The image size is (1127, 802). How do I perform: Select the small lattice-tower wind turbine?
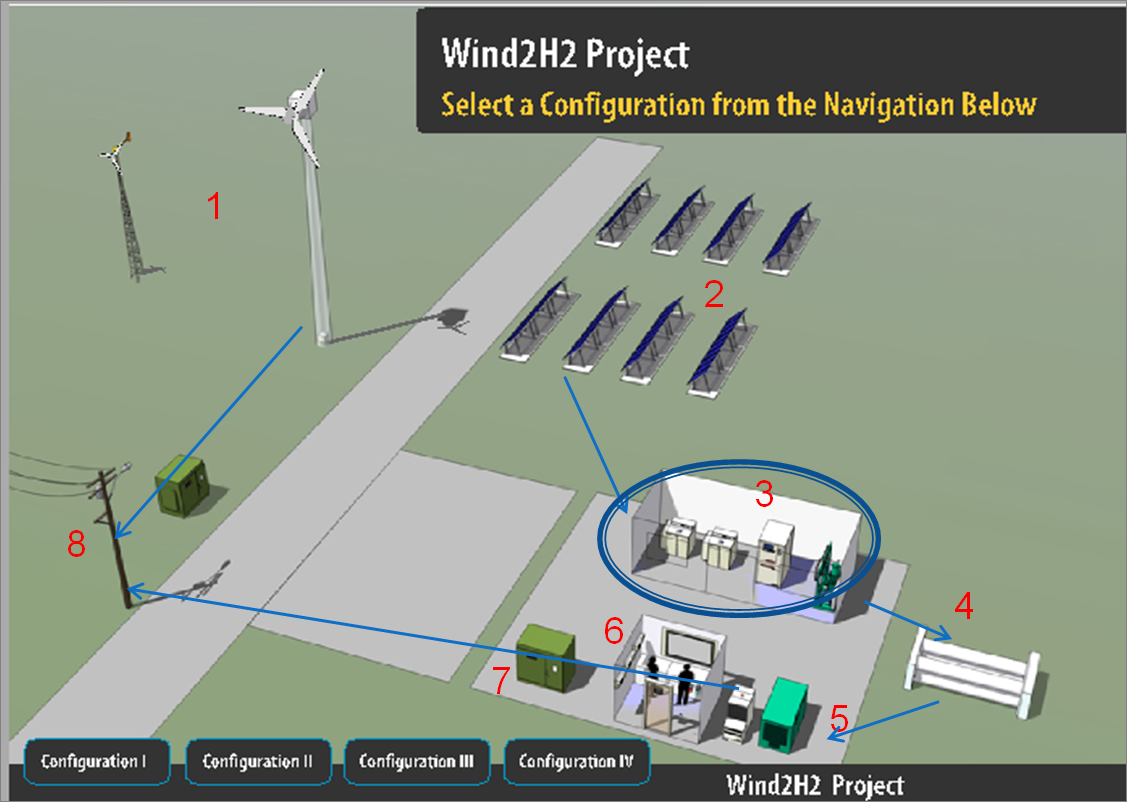click(x=126, y=207)
